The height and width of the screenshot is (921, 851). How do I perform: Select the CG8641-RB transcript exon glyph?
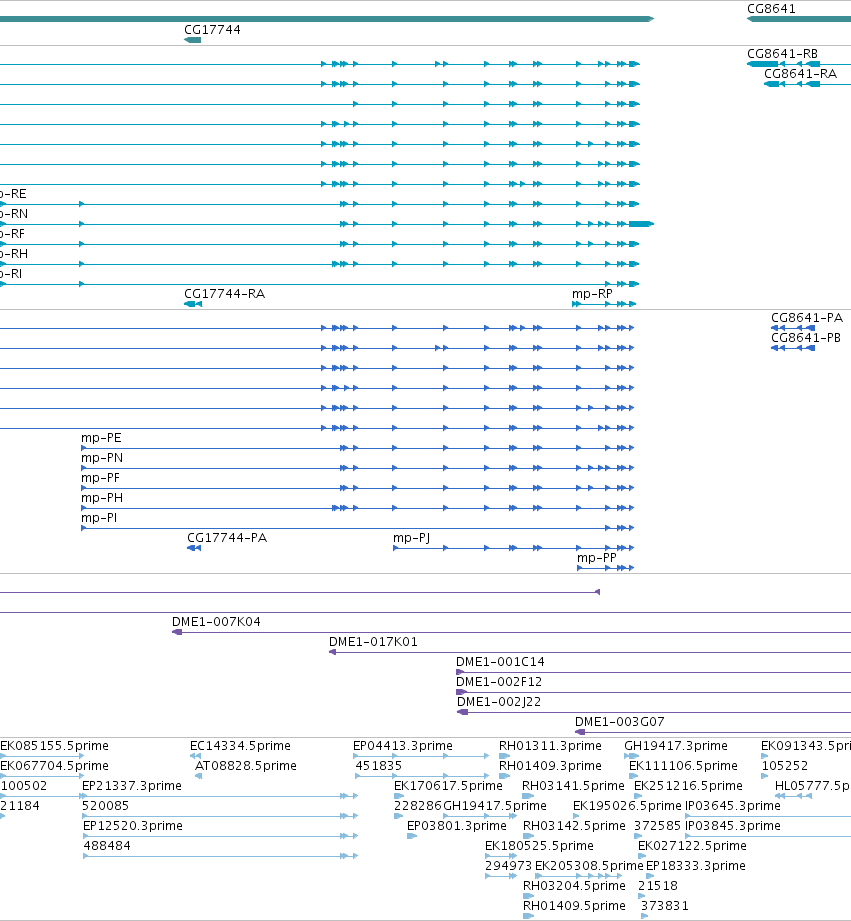762,63
